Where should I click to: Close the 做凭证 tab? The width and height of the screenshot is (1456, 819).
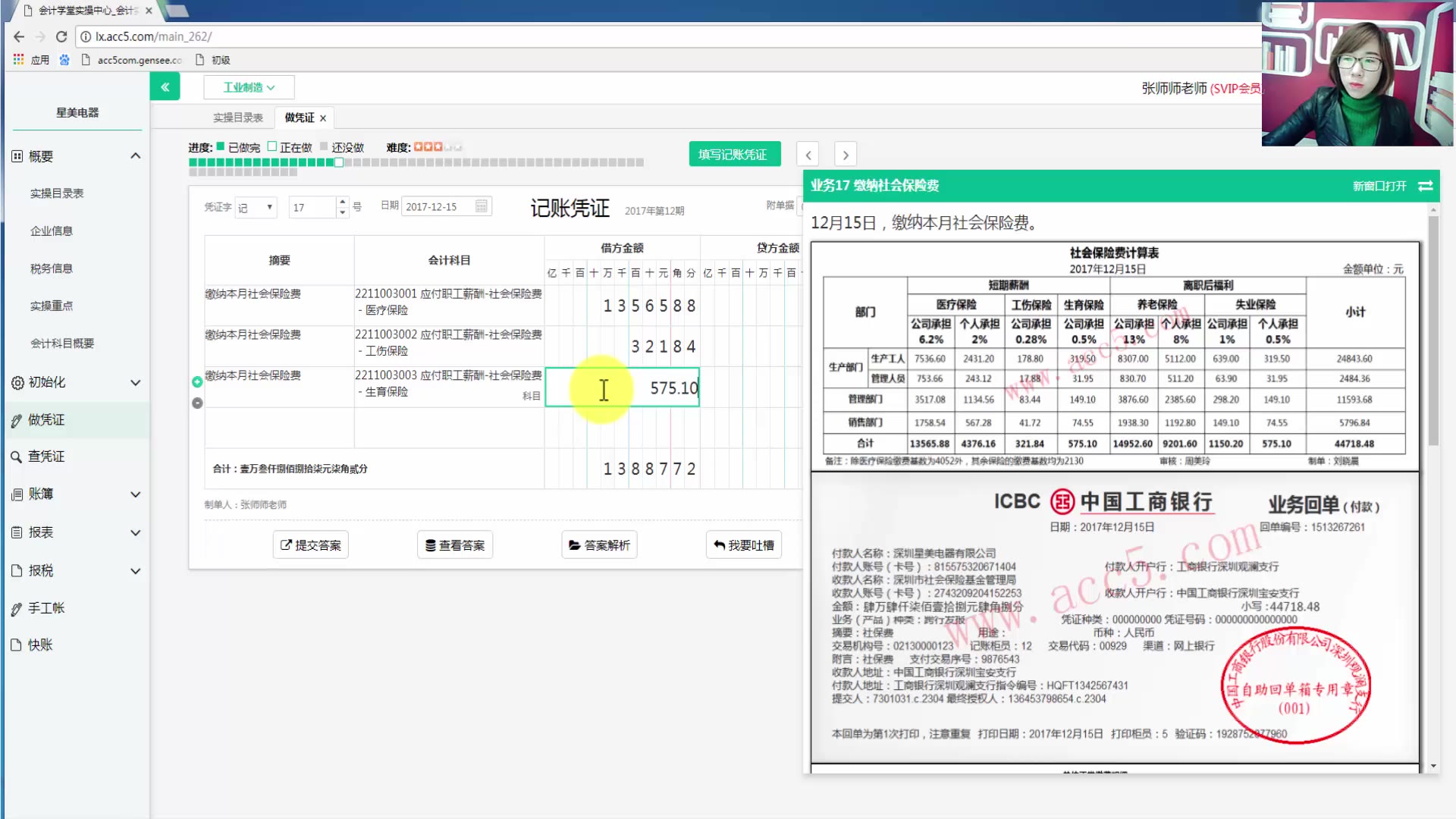pyautogui.click(x=323, y=118)
